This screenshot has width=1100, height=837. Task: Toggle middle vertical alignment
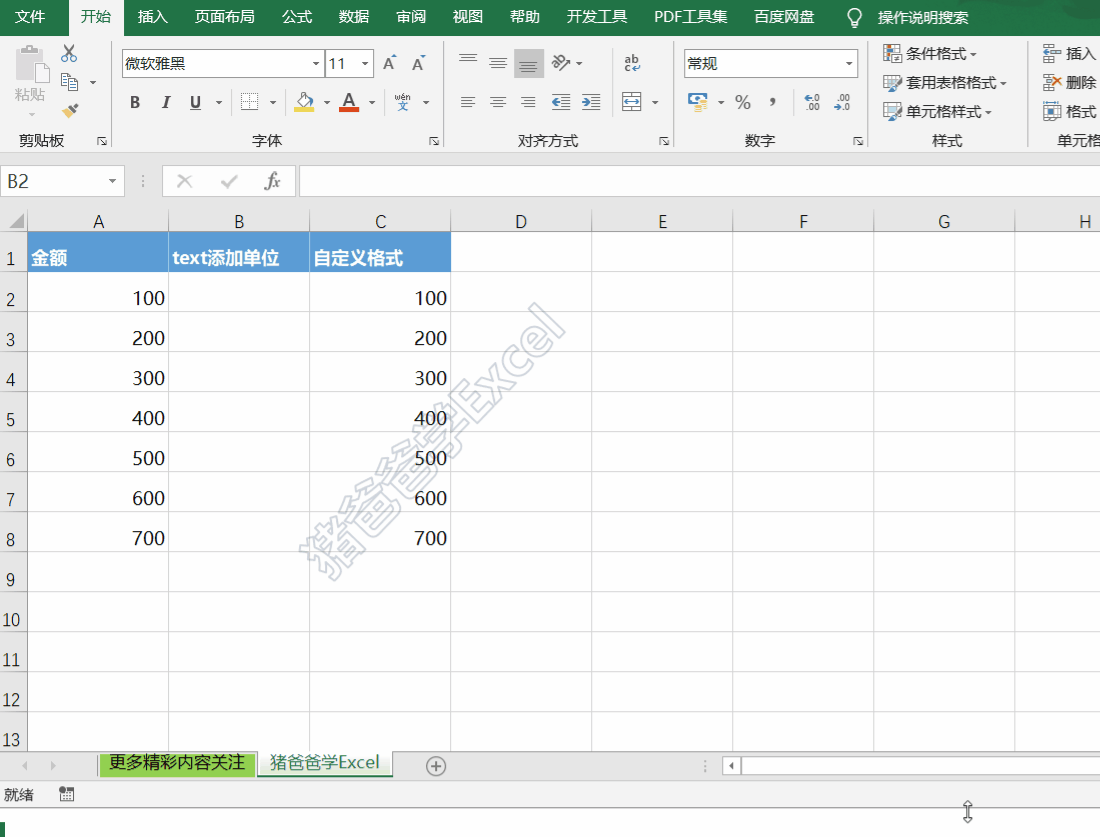point(498,63)
